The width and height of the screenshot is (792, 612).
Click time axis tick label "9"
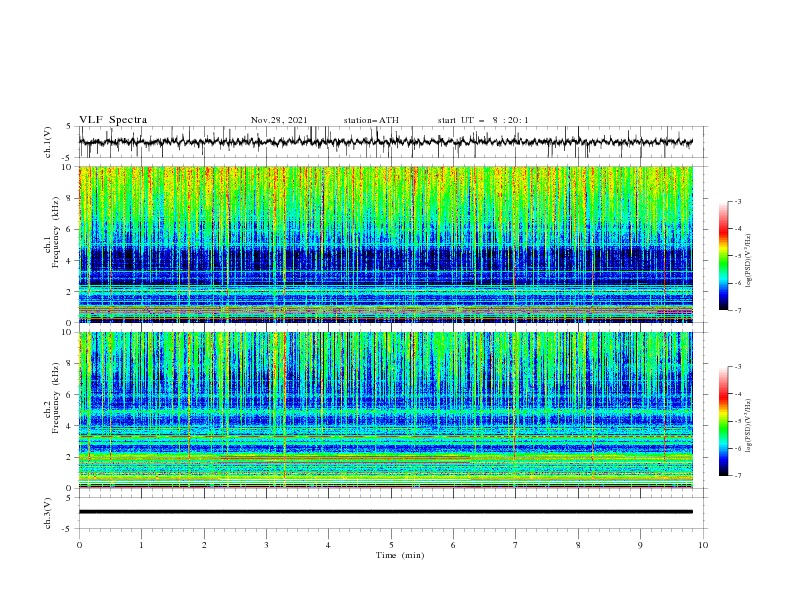640,545
